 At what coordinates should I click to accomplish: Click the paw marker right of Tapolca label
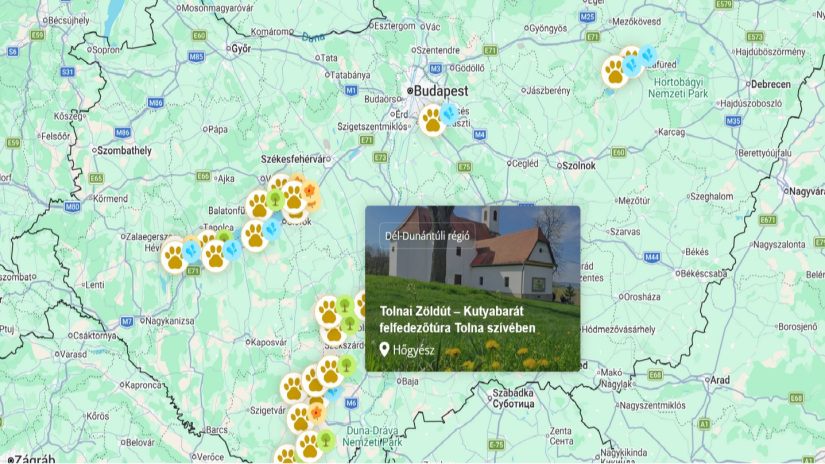click(255, 236)
